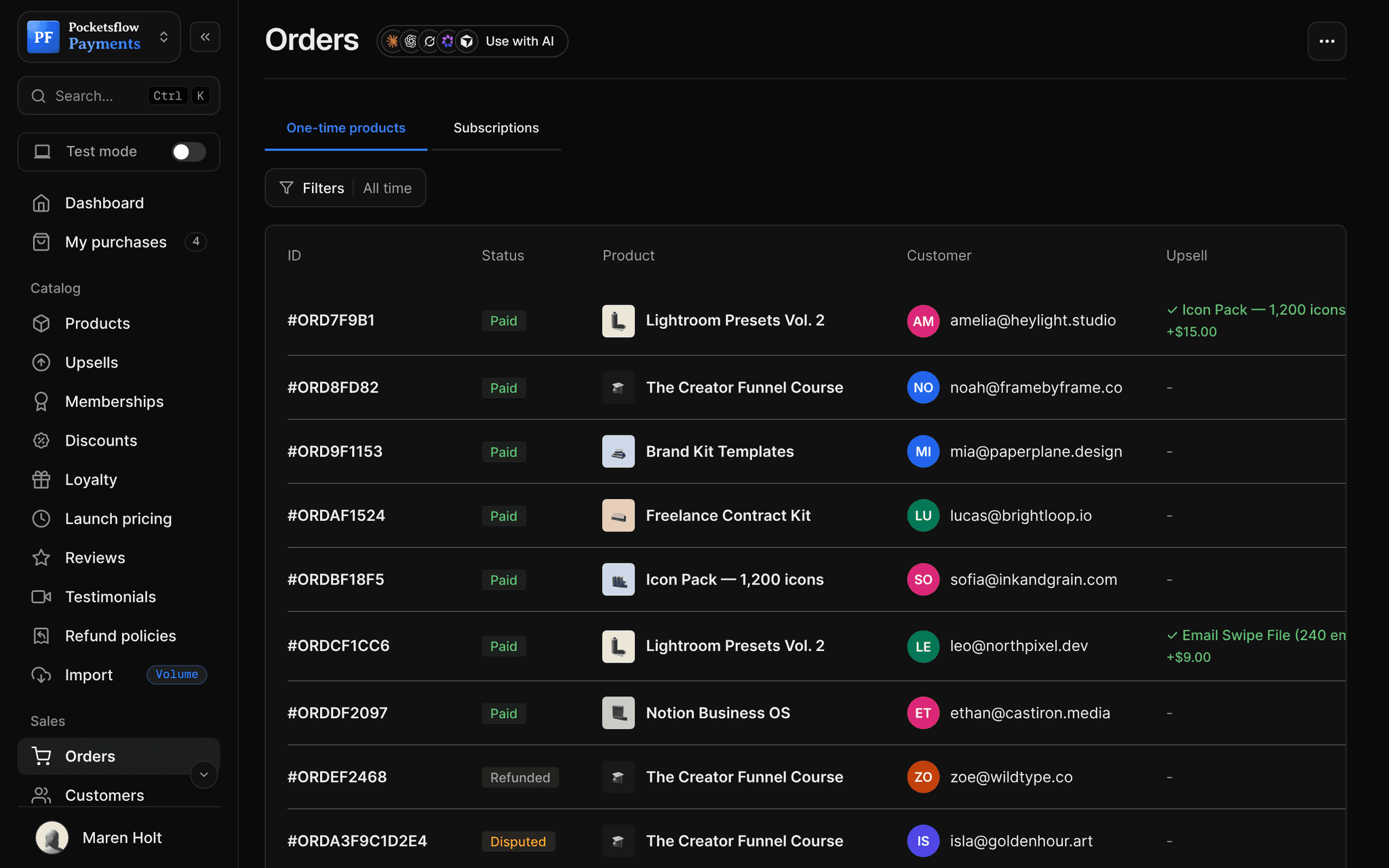Viewport: 1389px width, 868px height.
Task: Click the Refunded status badge
Action: pos(520,777)
